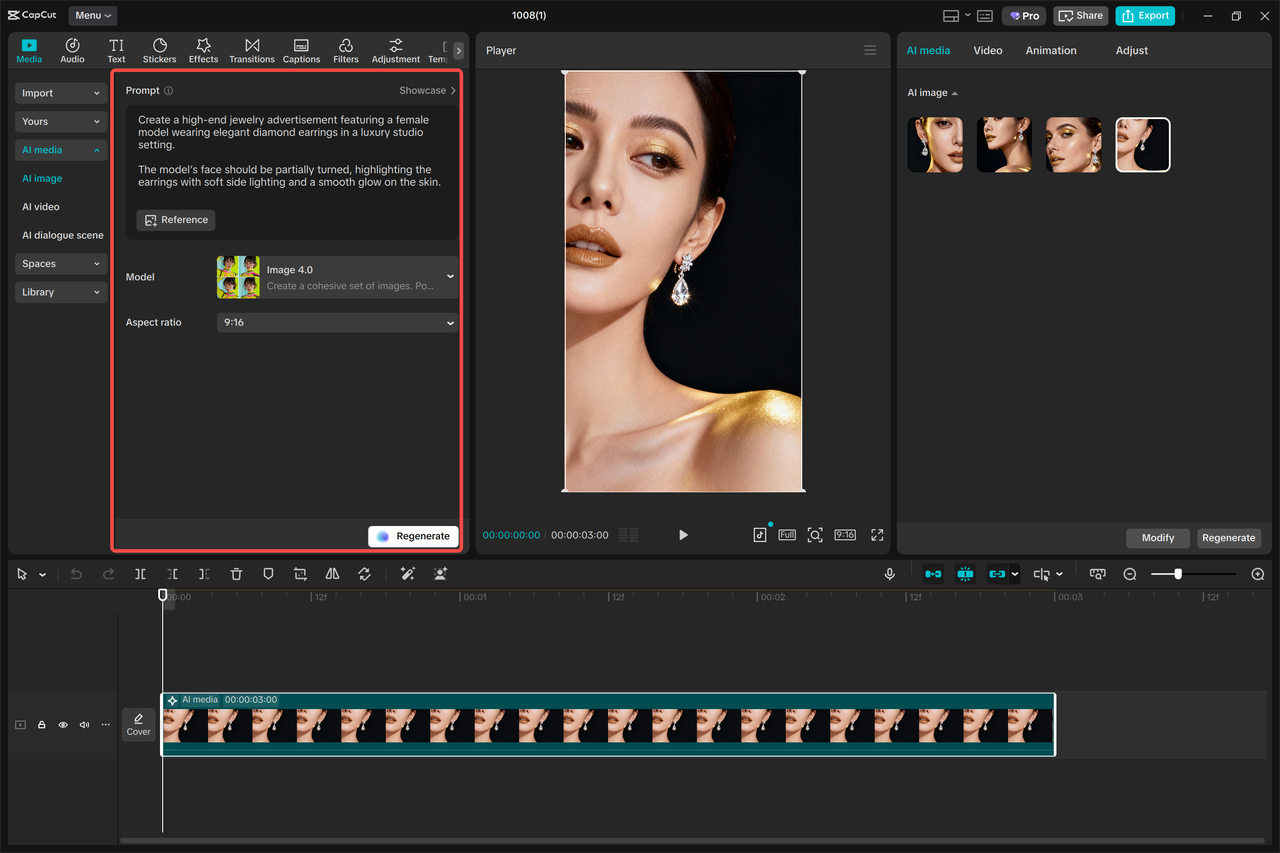This screenshot has height=853, width=1280.
Task: Click the Export button
Action: (1145, 16)
